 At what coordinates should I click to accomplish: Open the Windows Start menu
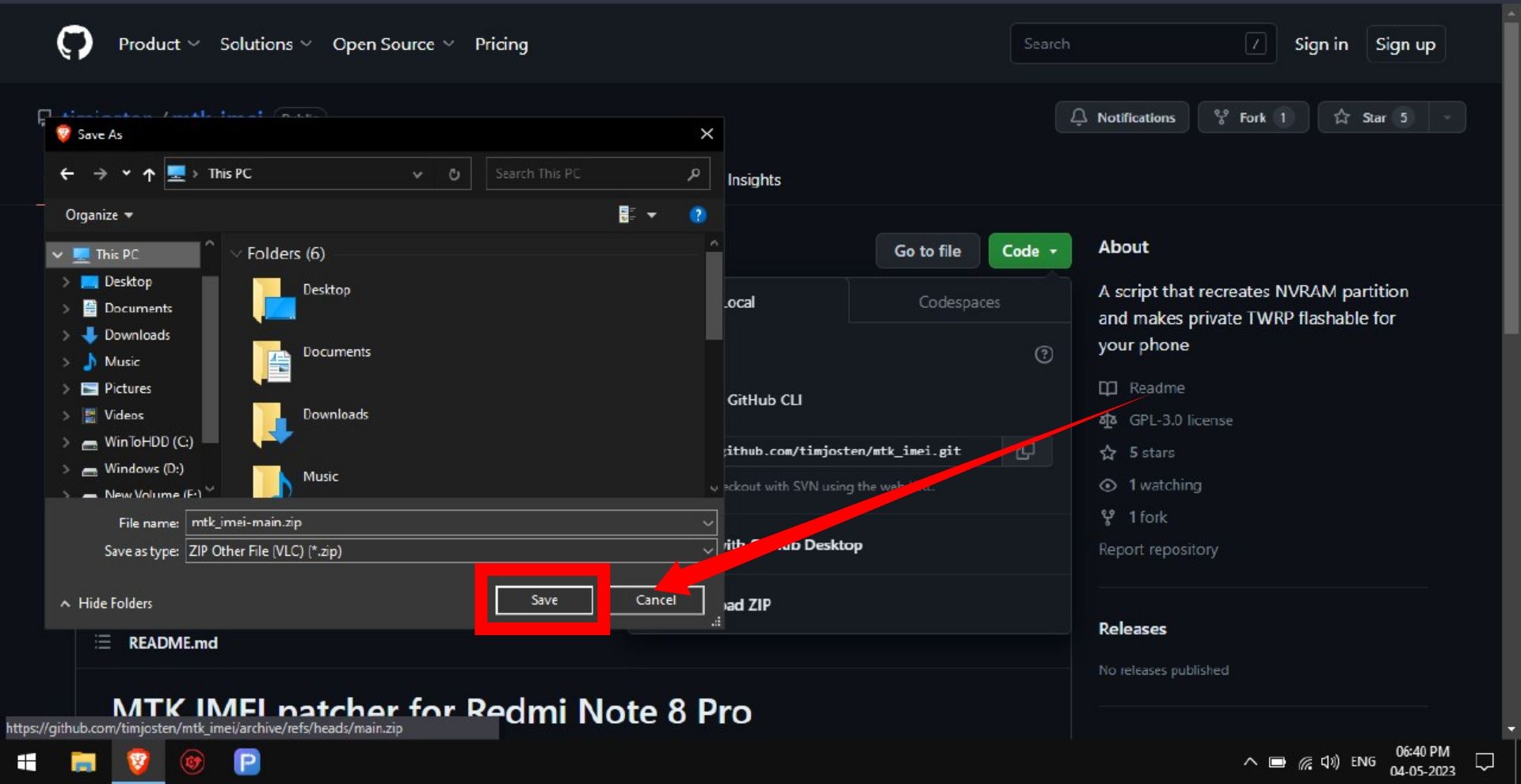(x=26, y=762)
